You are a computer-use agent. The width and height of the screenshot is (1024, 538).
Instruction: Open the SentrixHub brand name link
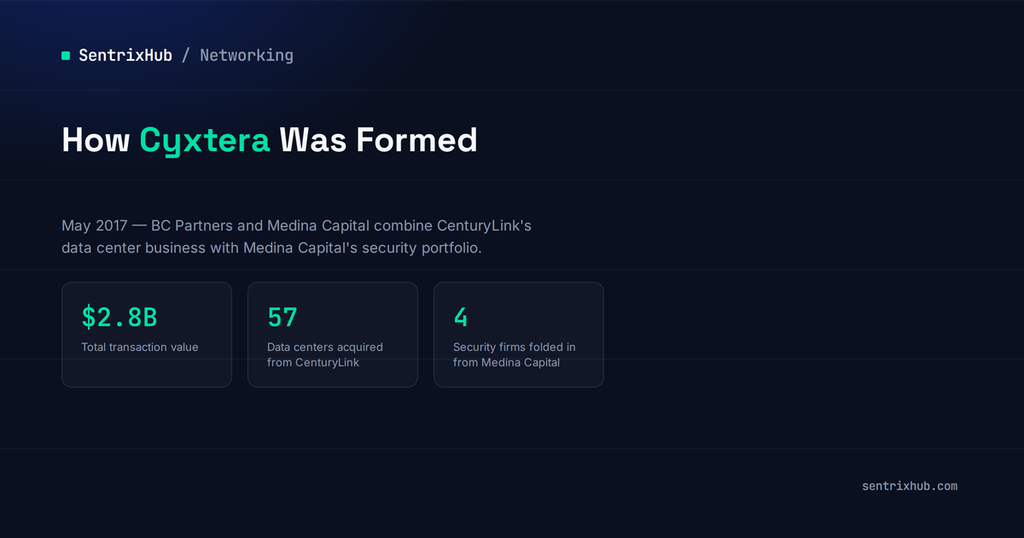coord(125,55)
